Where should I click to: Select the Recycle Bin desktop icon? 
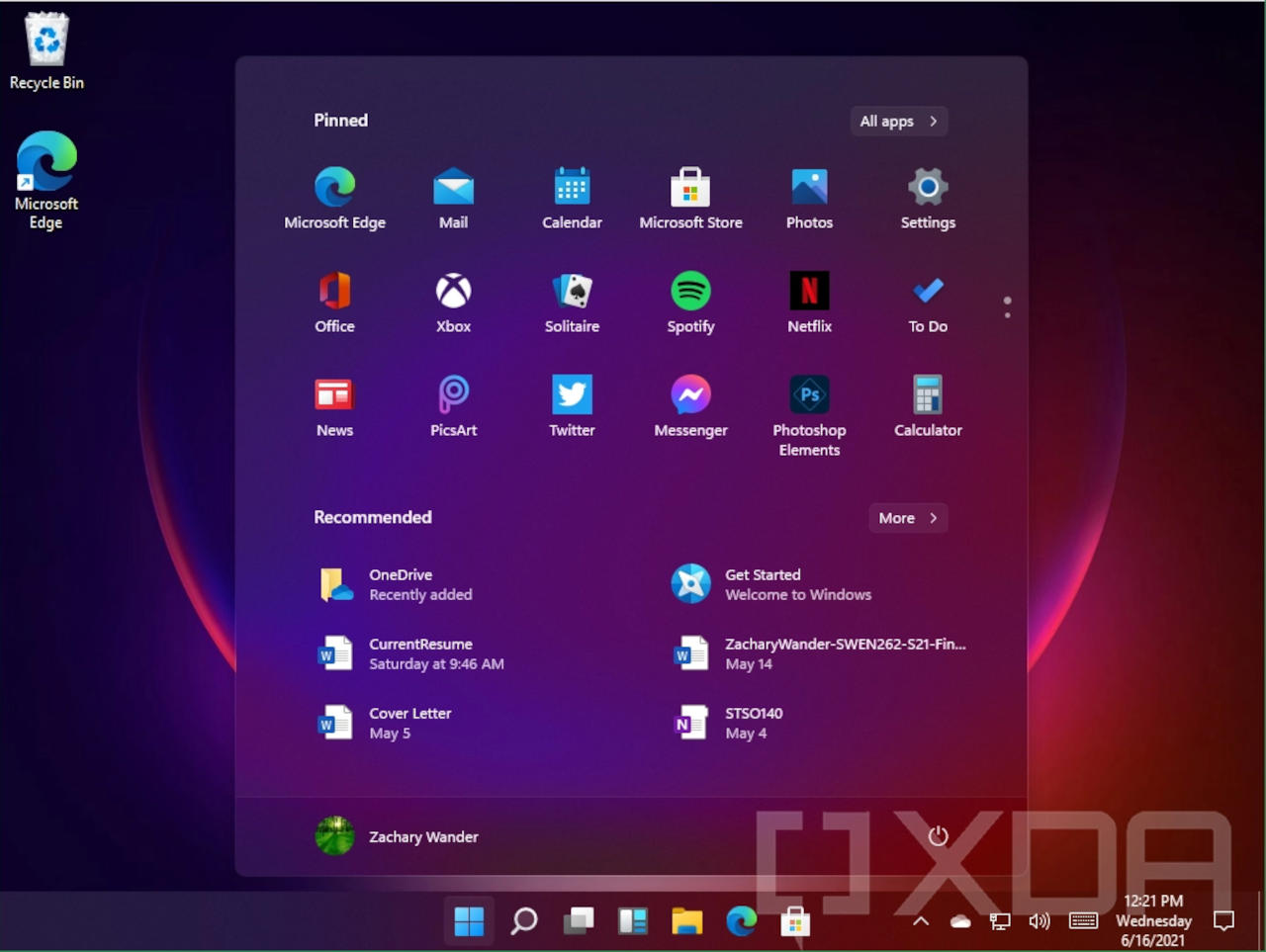(46, 51)
